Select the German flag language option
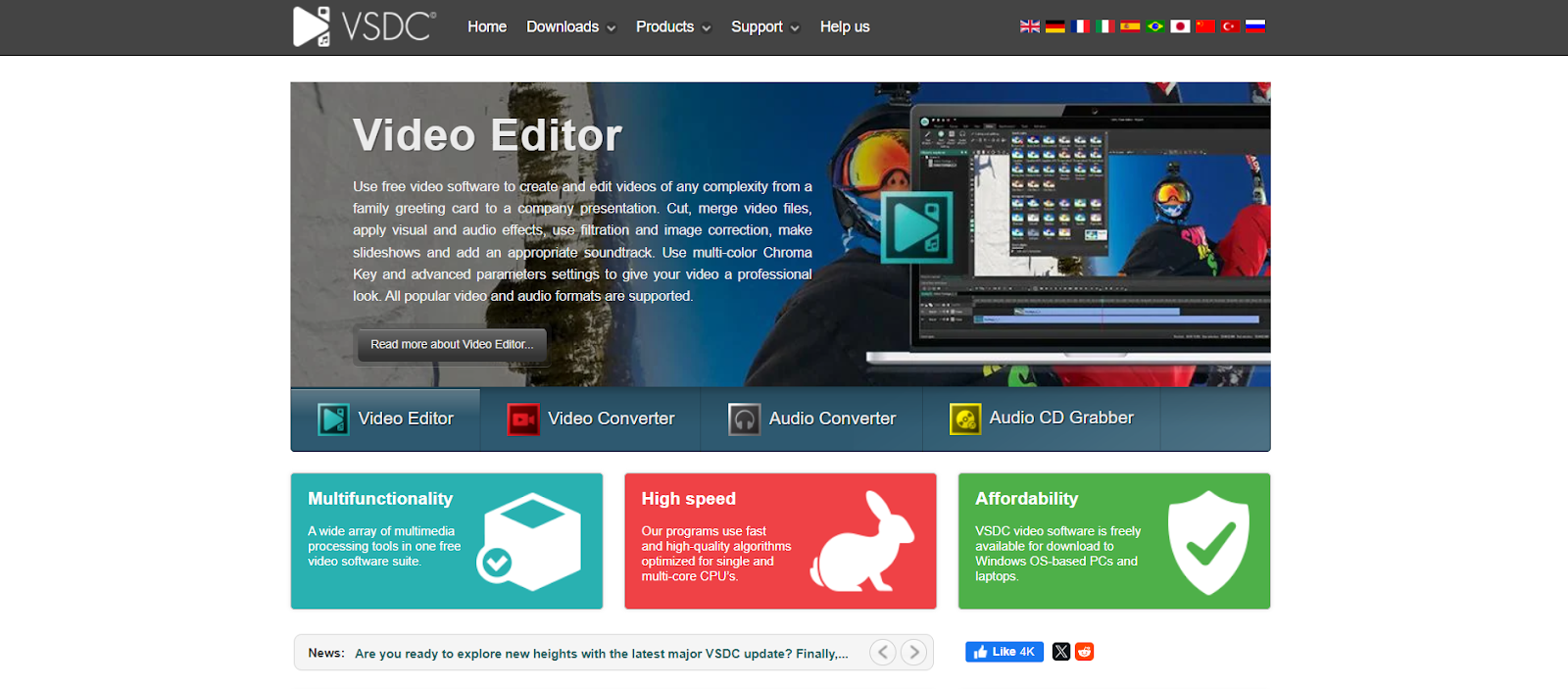Viewport: 1568px width, 689px height. pyautogui.click(x=1055, y=26)
